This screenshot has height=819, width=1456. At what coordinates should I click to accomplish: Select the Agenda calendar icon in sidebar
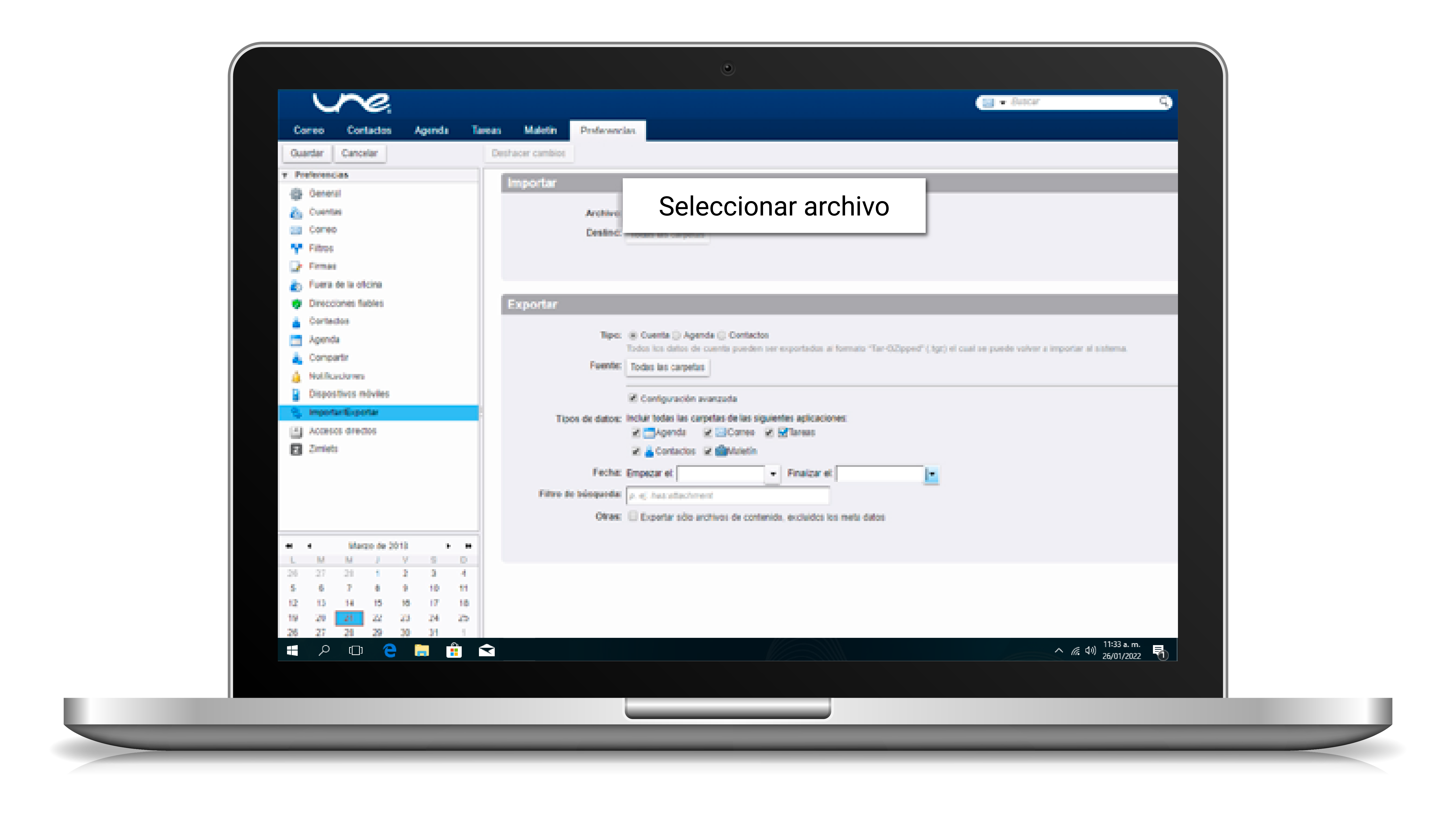pos(296,340)
